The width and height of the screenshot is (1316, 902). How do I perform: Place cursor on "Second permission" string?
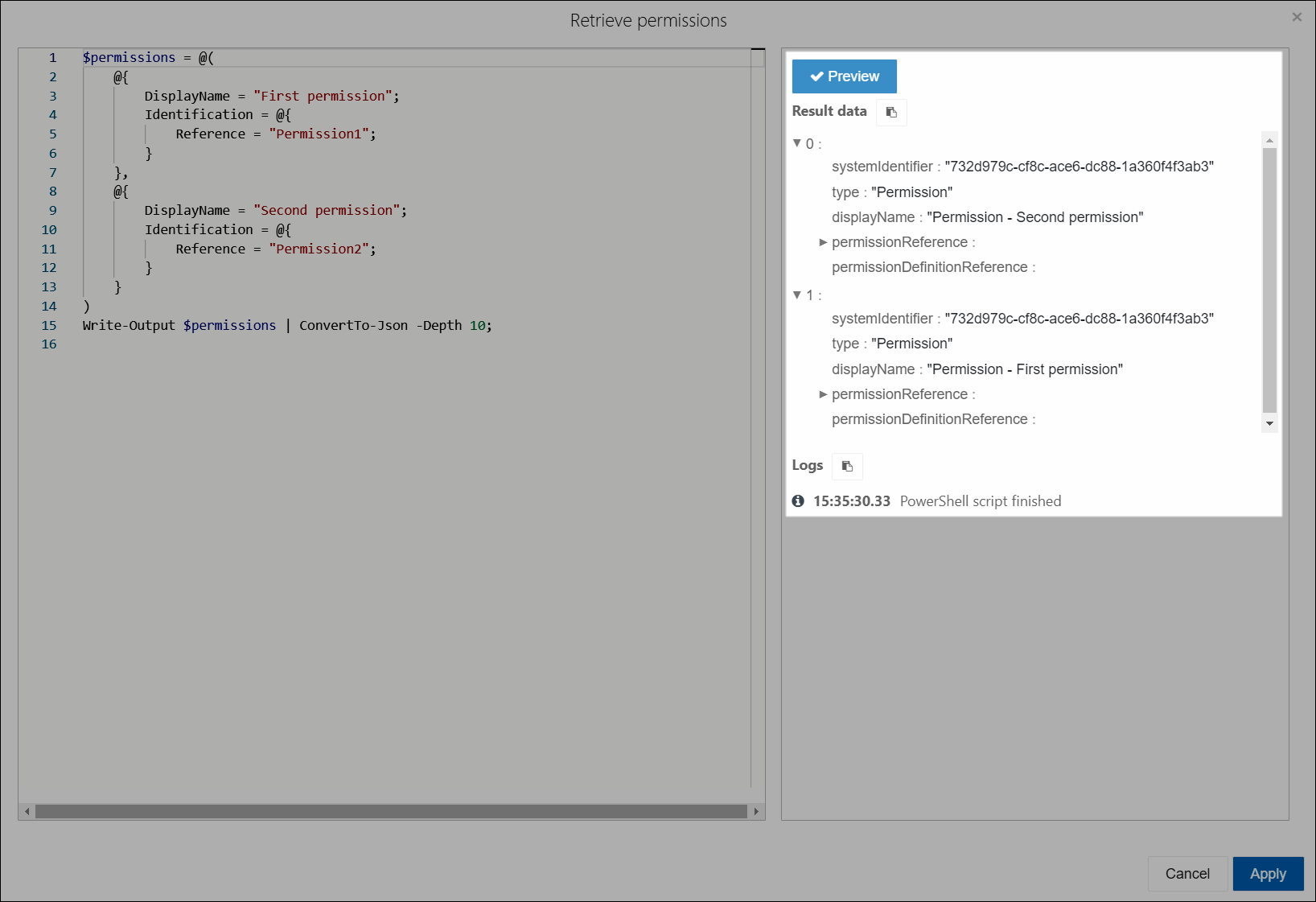tap(327, 210)
